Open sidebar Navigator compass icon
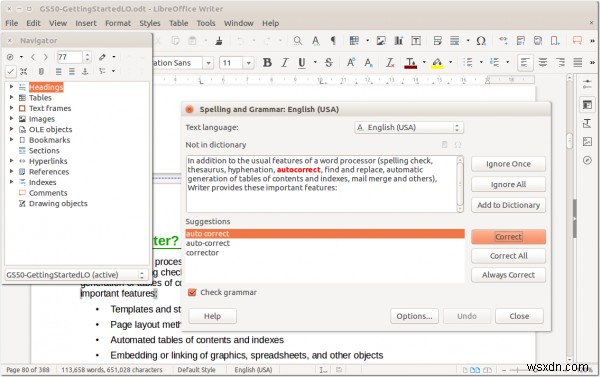This screenshot has width=600, height=377. tap(587, 160)
